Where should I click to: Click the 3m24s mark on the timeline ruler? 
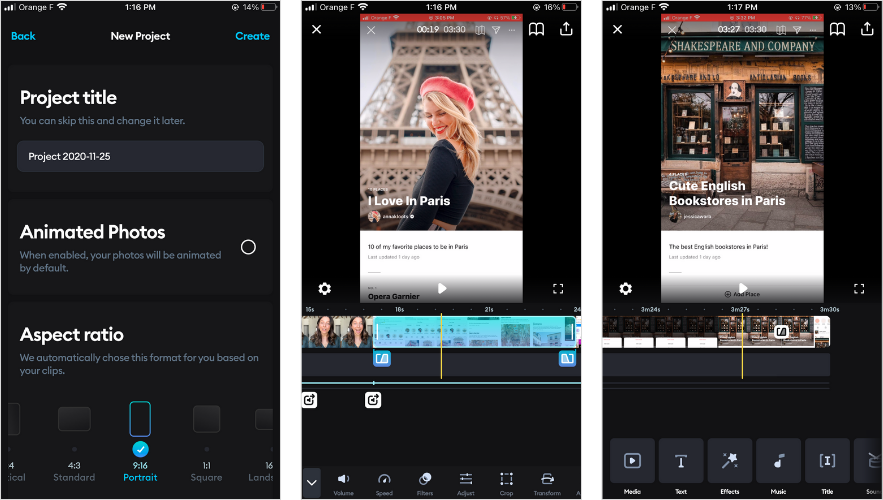pyautogui.click(x=650, y=310)
